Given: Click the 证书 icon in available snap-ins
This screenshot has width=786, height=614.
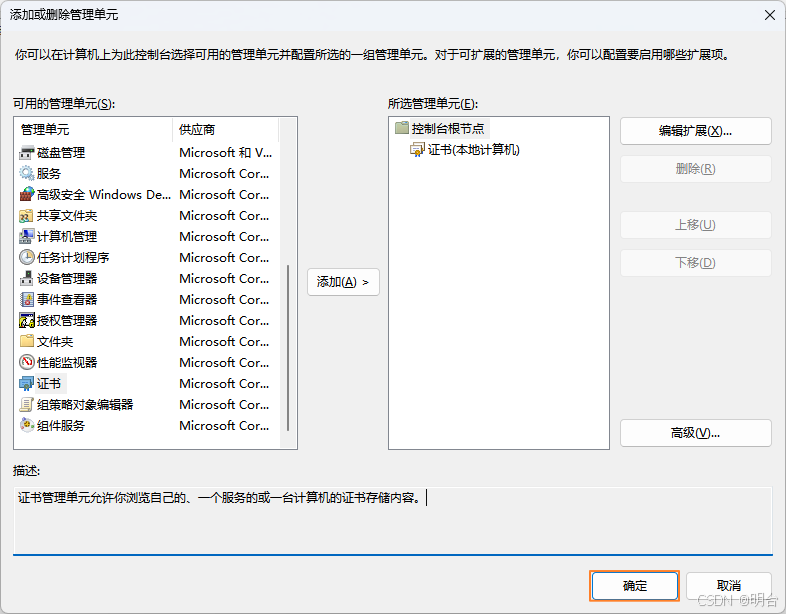Looking at the screenshot, I should 27,384.
